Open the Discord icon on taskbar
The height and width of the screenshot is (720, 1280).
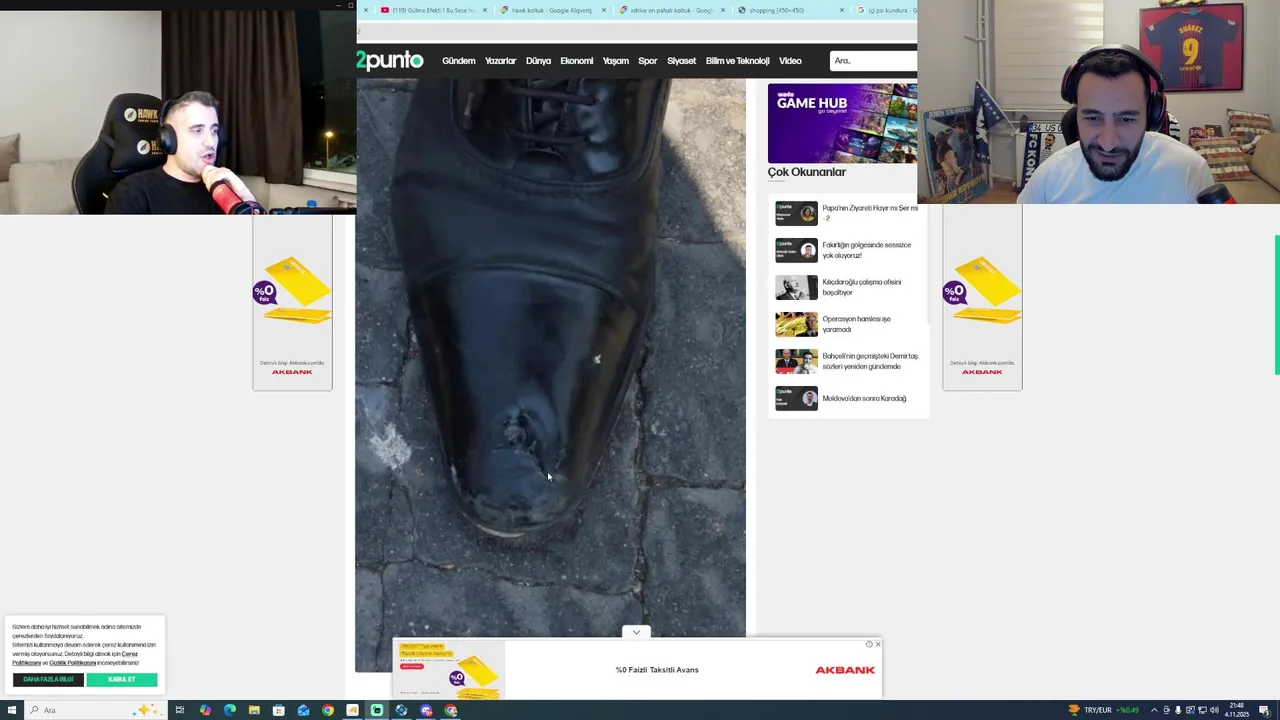(x=426, y=710)
